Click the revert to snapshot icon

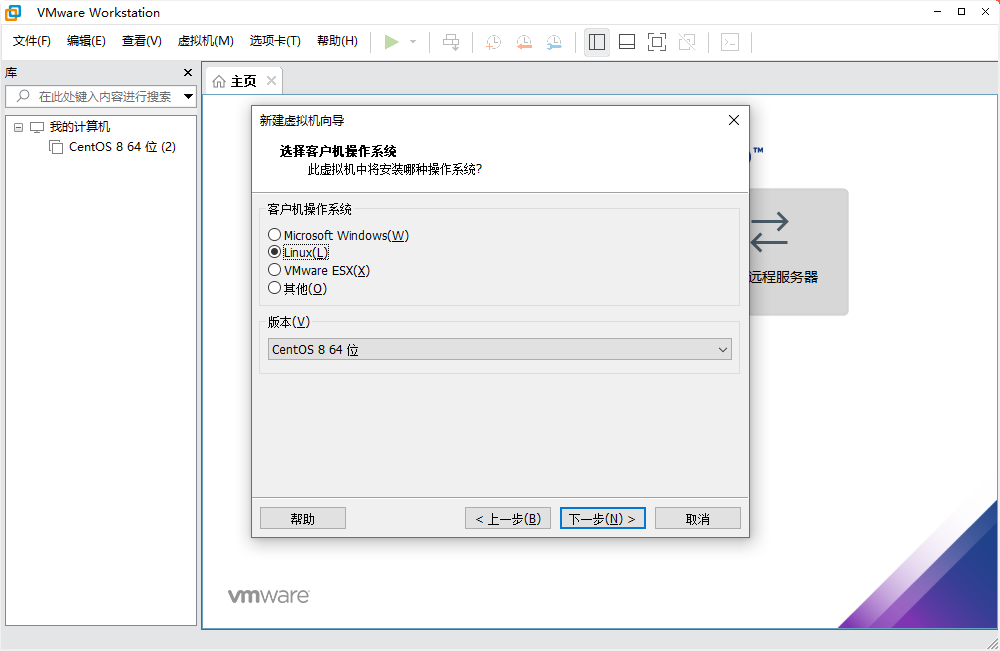tap(524, 42)
